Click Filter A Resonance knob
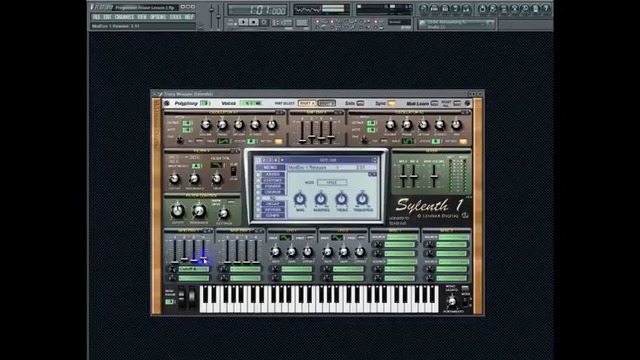This screenshot has width=640, height=360. click(x=194, y=179)
